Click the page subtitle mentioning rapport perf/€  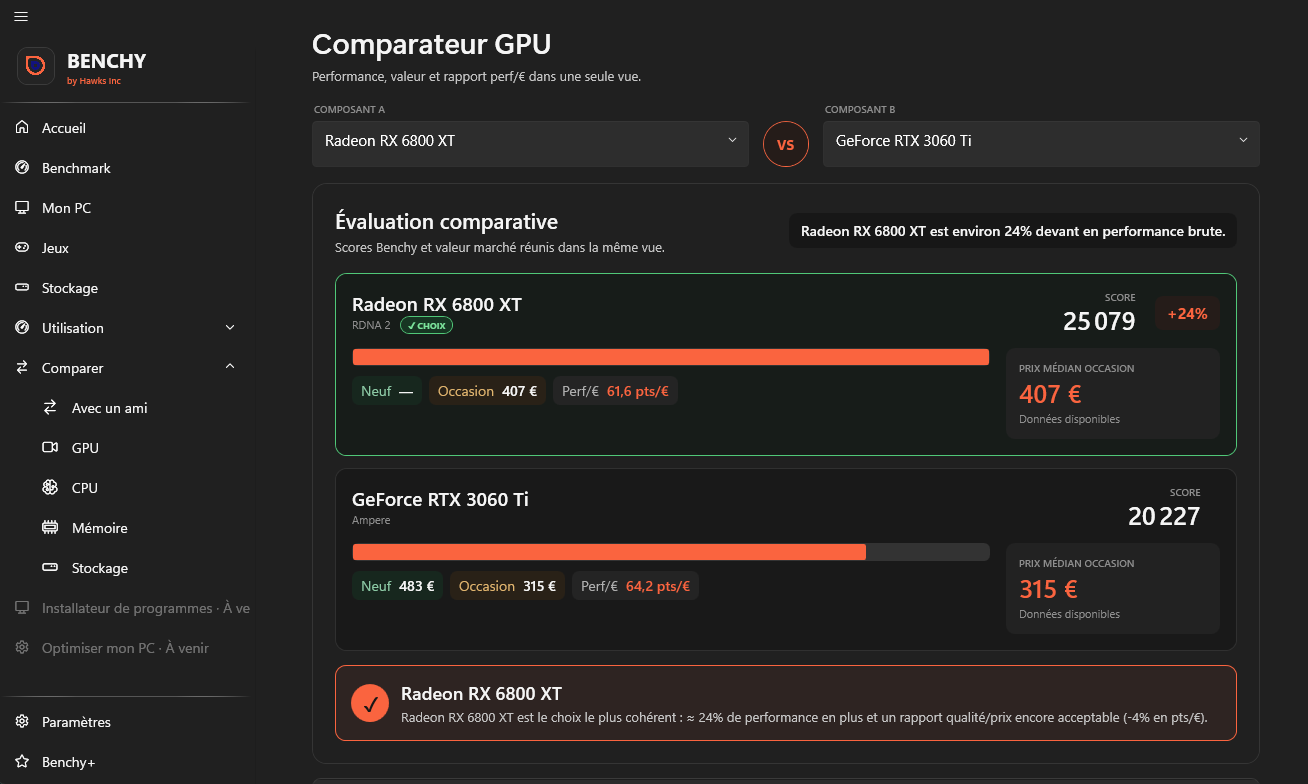(476, 76)
